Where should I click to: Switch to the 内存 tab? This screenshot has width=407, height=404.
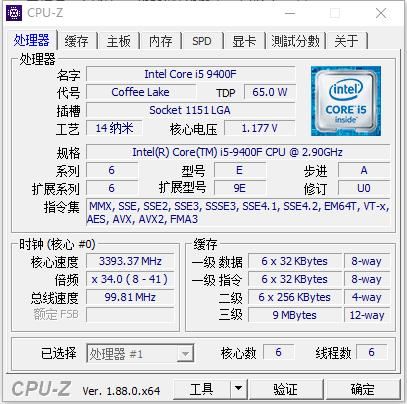tap(161, 41)
